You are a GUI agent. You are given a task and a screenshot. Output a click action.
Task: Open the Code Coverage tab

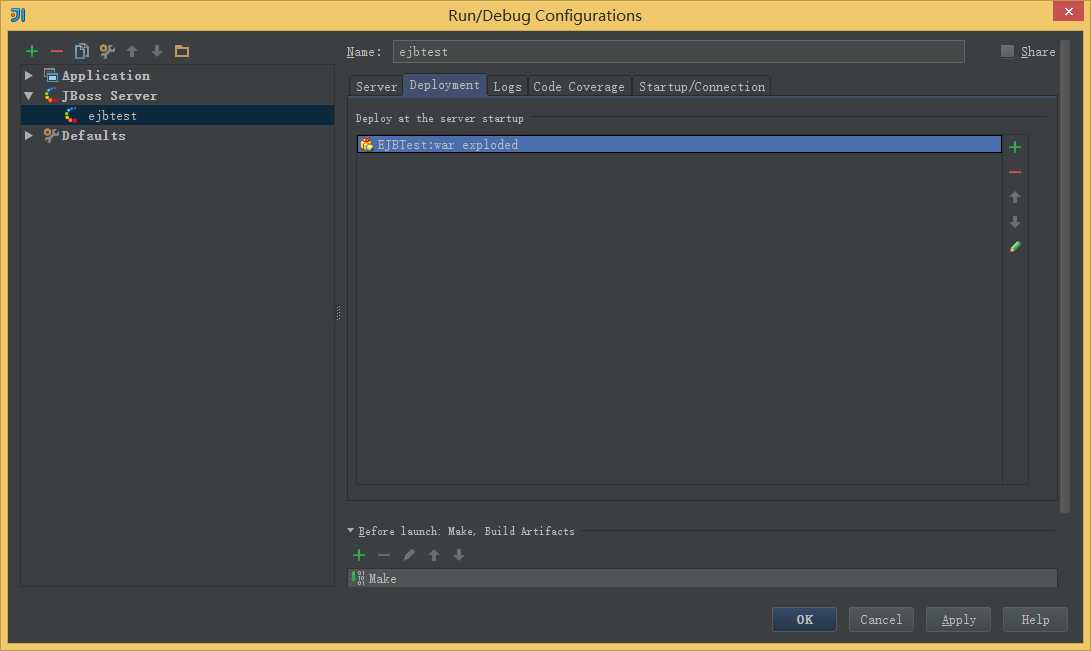pos(579,86)
